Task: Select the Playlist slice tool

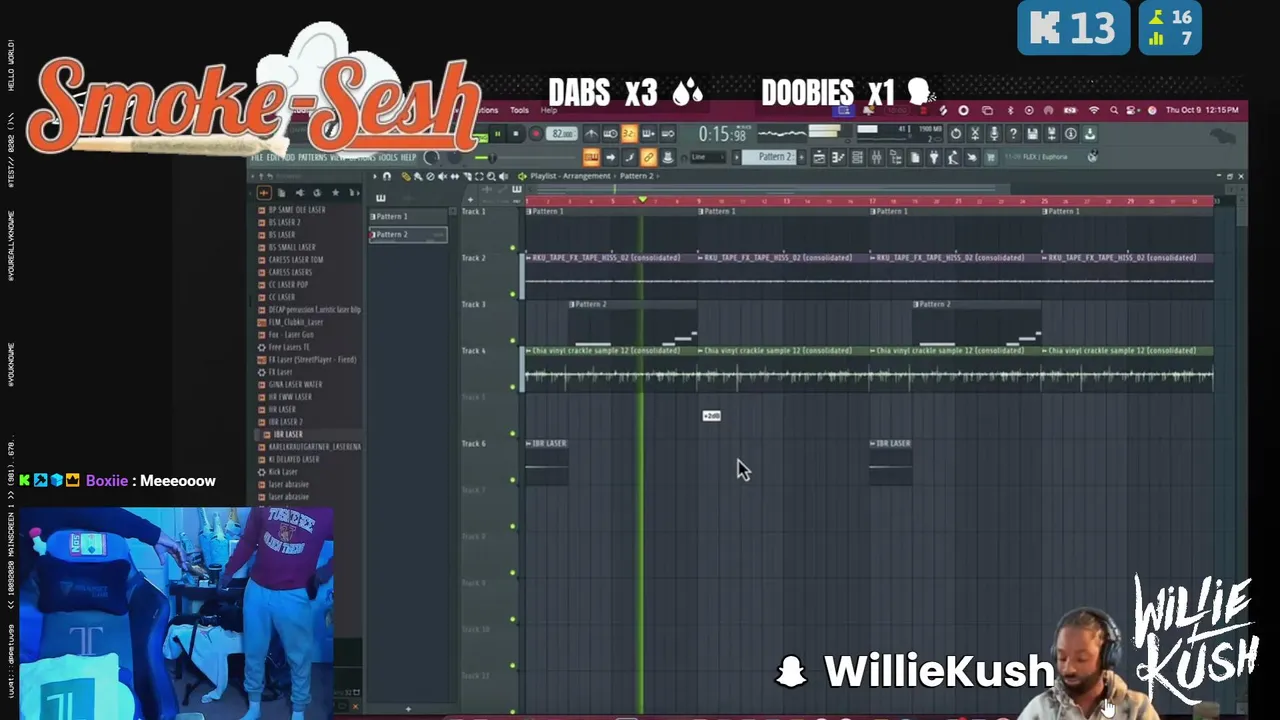Action: pyautogui.click(x=466, y=176)
